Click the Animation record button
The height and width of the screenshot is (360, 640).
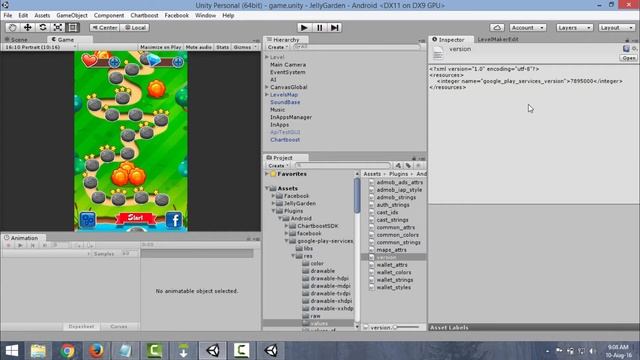click(x=8, y=245)
